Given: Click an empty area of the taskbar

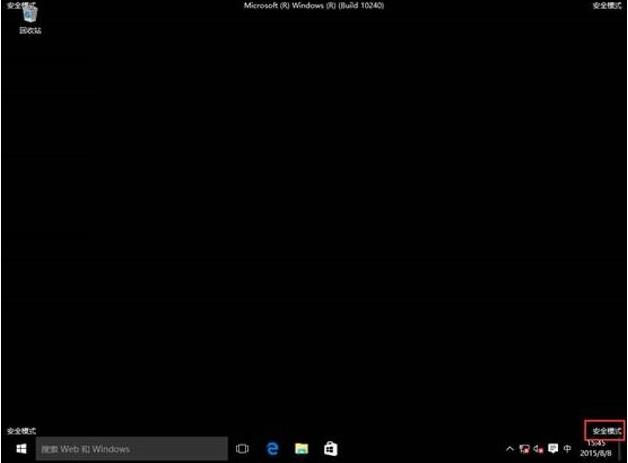Looking at the screenshot, I should tap(420, 450).
